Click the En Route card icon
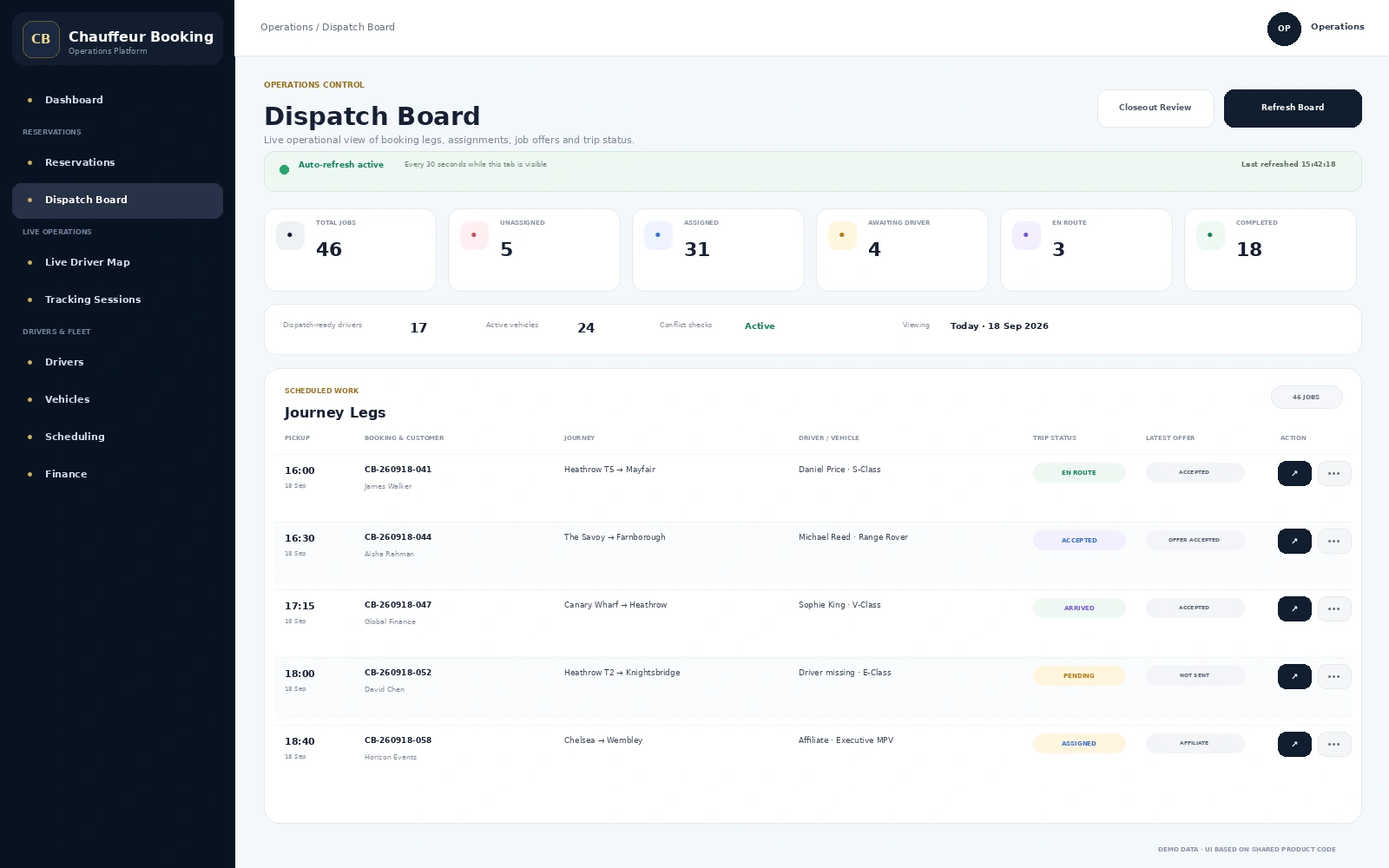Screen dimensions: 1389x868 (x=1026, y=235)
